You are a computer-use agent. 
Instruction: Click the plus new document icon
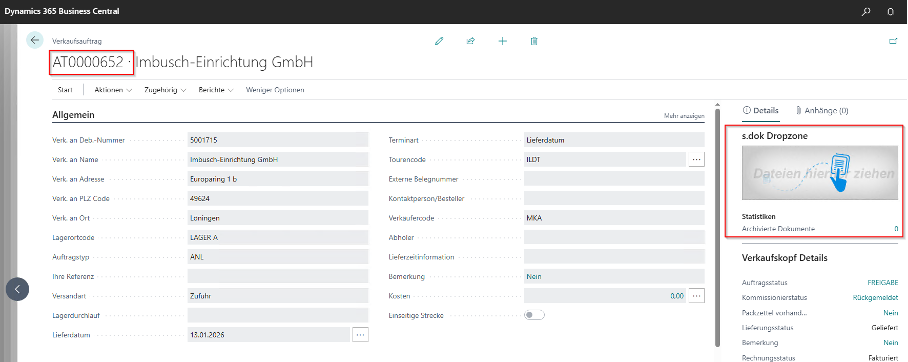(x=503, y=41)
